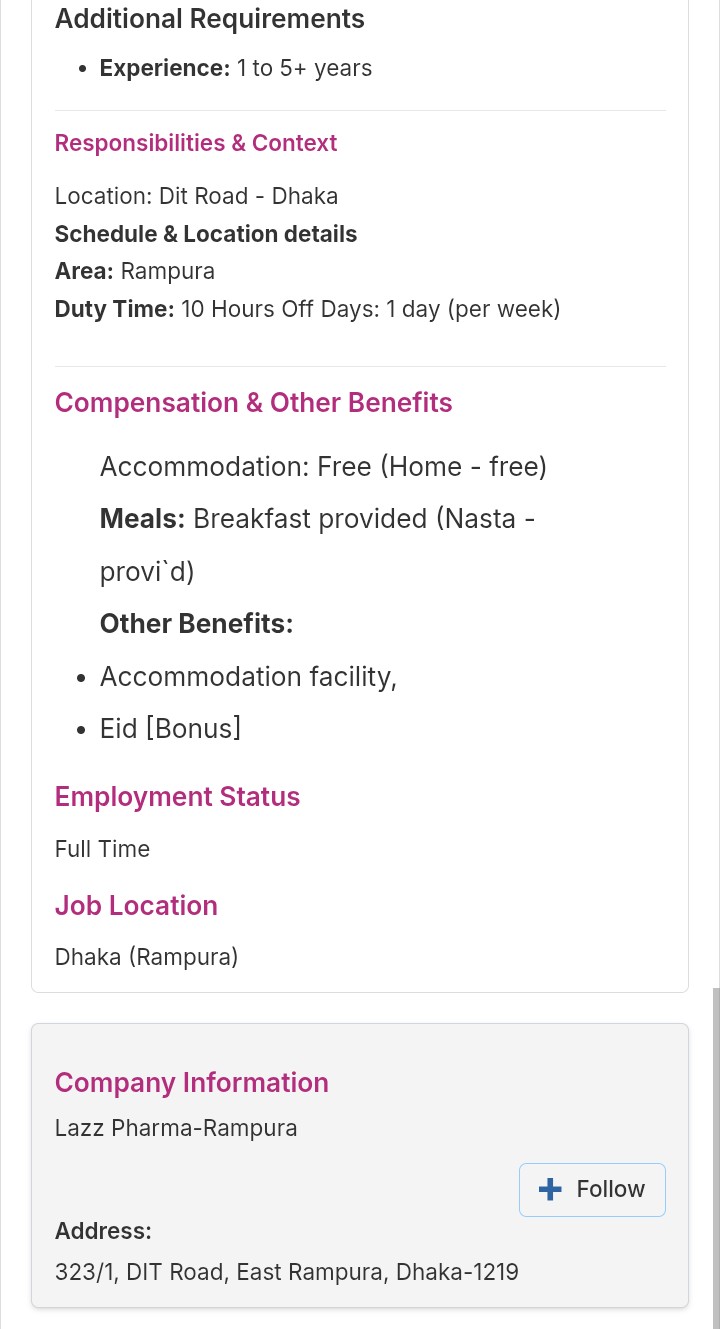Viewport: 720px width, 1329px height.
Task: Click the Schedule & Location details label
Action: [205, 234]
